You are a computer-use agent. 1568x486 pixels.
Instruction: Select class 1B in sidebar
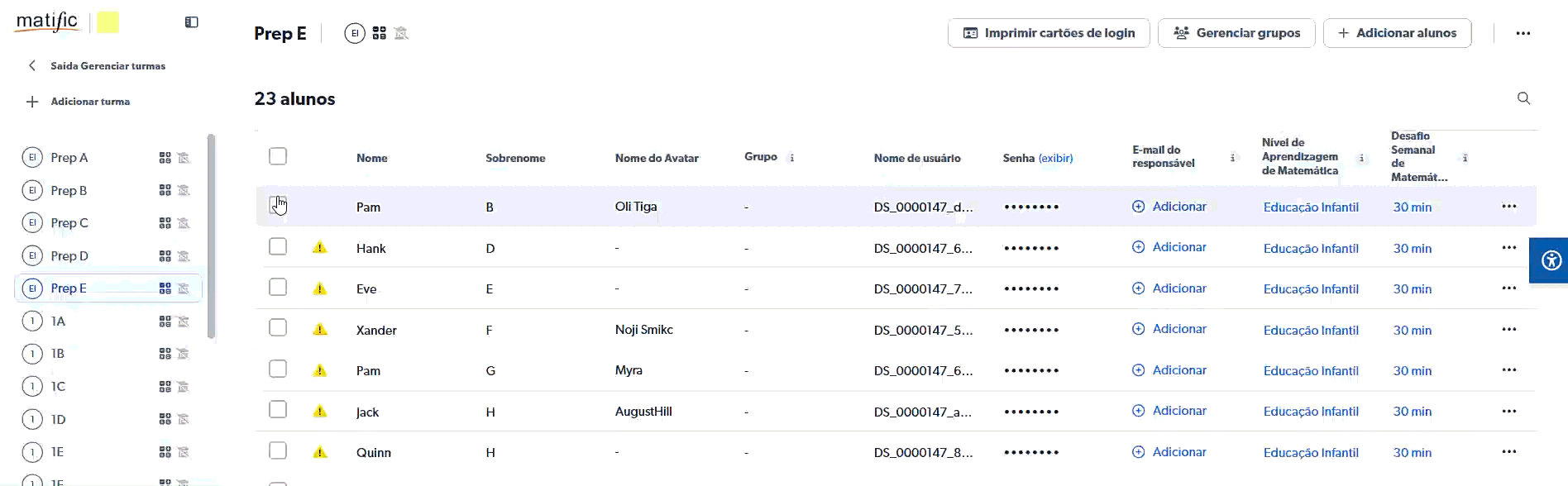[58, 354]
